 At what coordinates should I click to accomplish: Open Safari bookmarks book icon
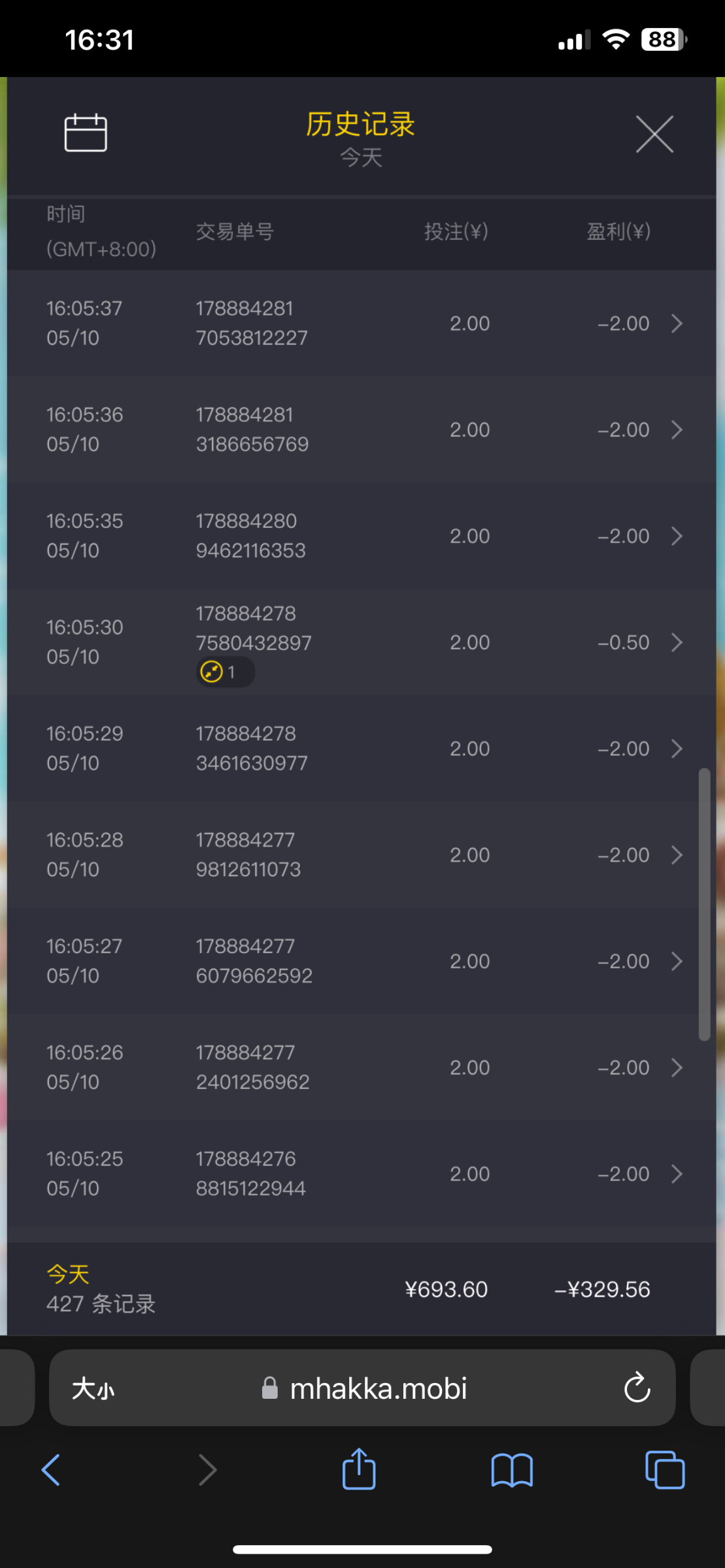(512, 1470)
